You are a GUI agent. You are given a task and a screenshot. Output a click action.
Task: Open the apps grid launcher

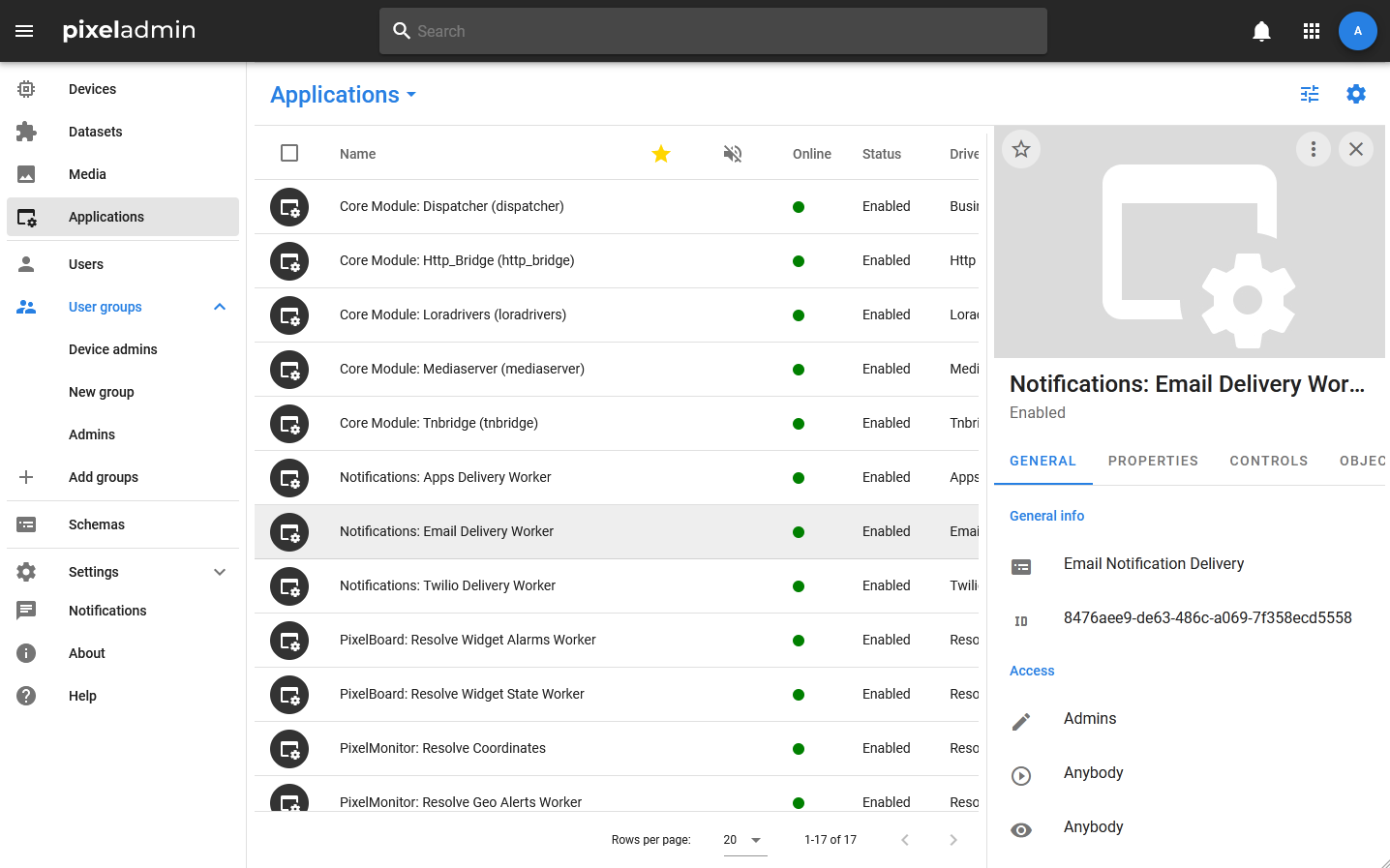tap(1312, 31)
